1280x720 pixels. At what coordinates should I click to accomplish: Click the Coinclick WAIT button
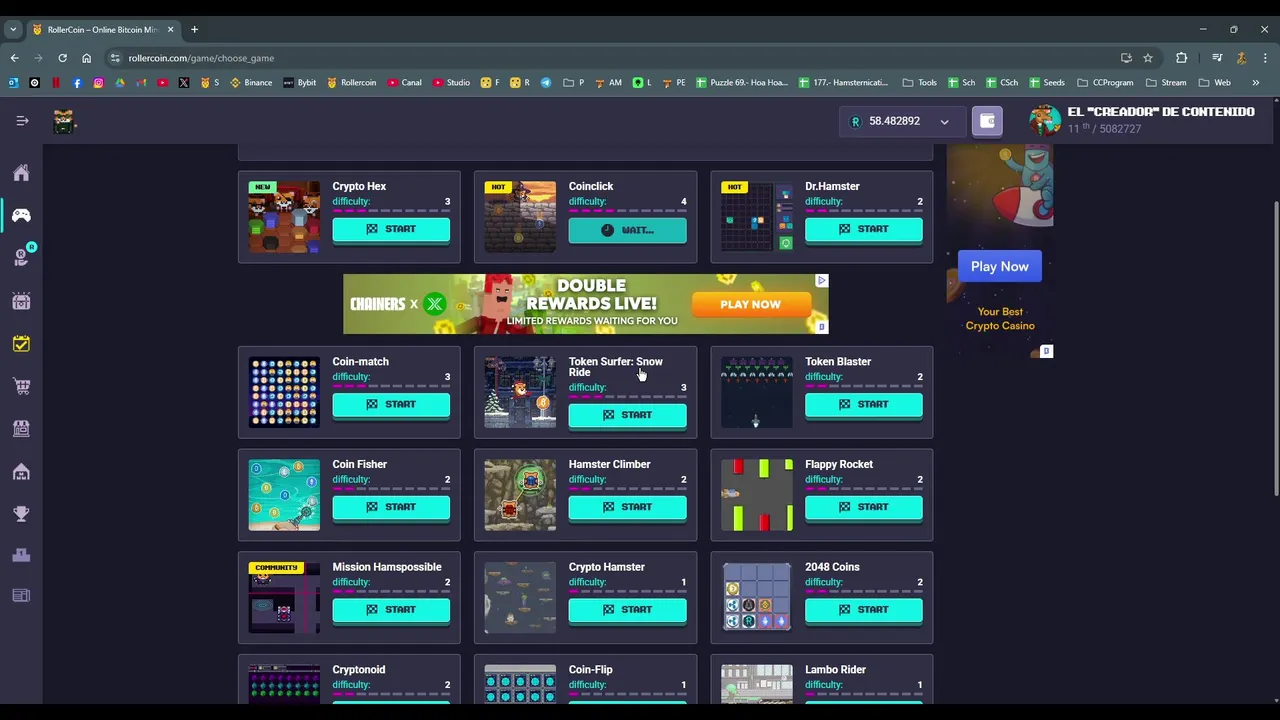(x=627, y=230)
